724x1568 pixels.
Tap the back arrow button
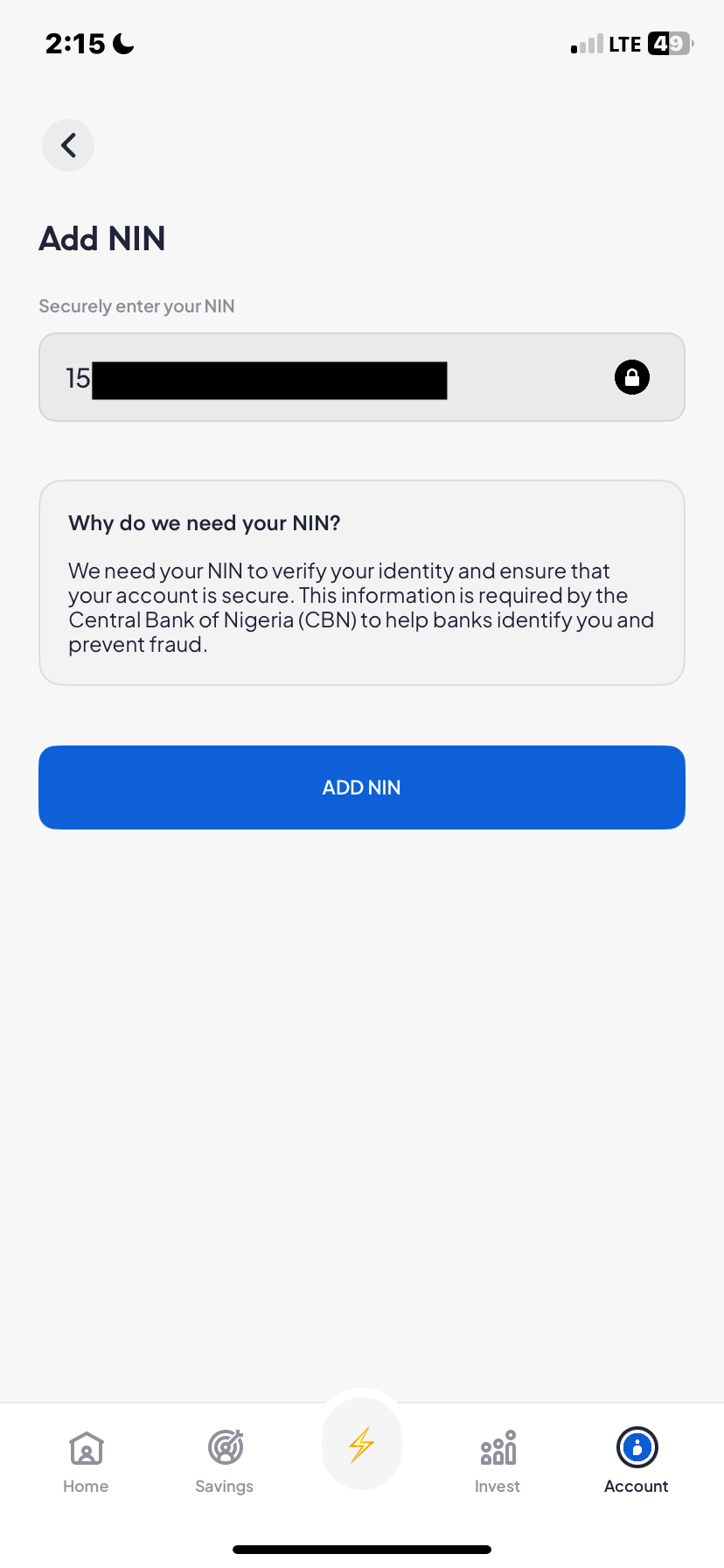click(68, 145)
